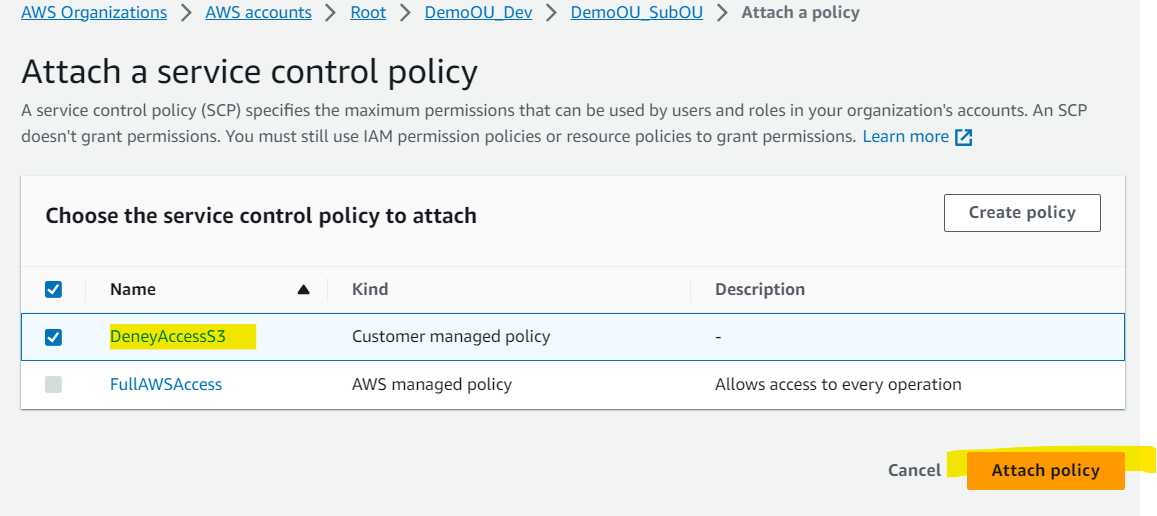This screenshot has width=1157, height=516.
Task: Sort by the Name column arrow
Action: coord(303,290)
